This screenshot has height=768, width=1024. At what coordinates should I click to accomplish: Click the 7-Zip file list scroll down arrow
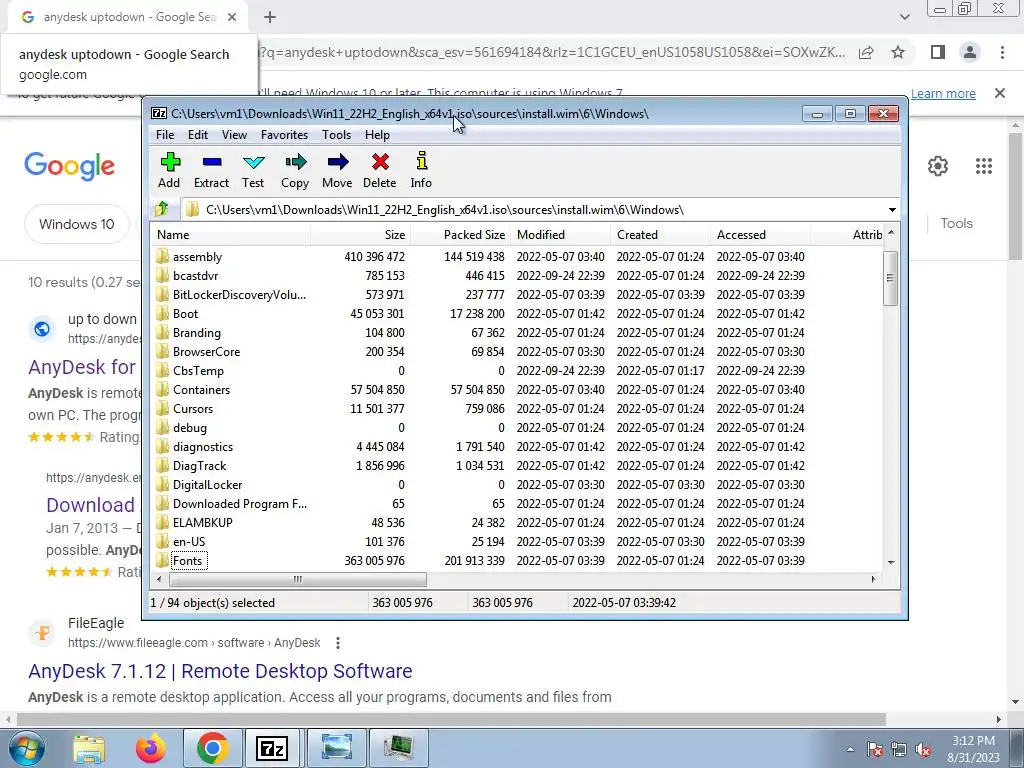point(891,562)
